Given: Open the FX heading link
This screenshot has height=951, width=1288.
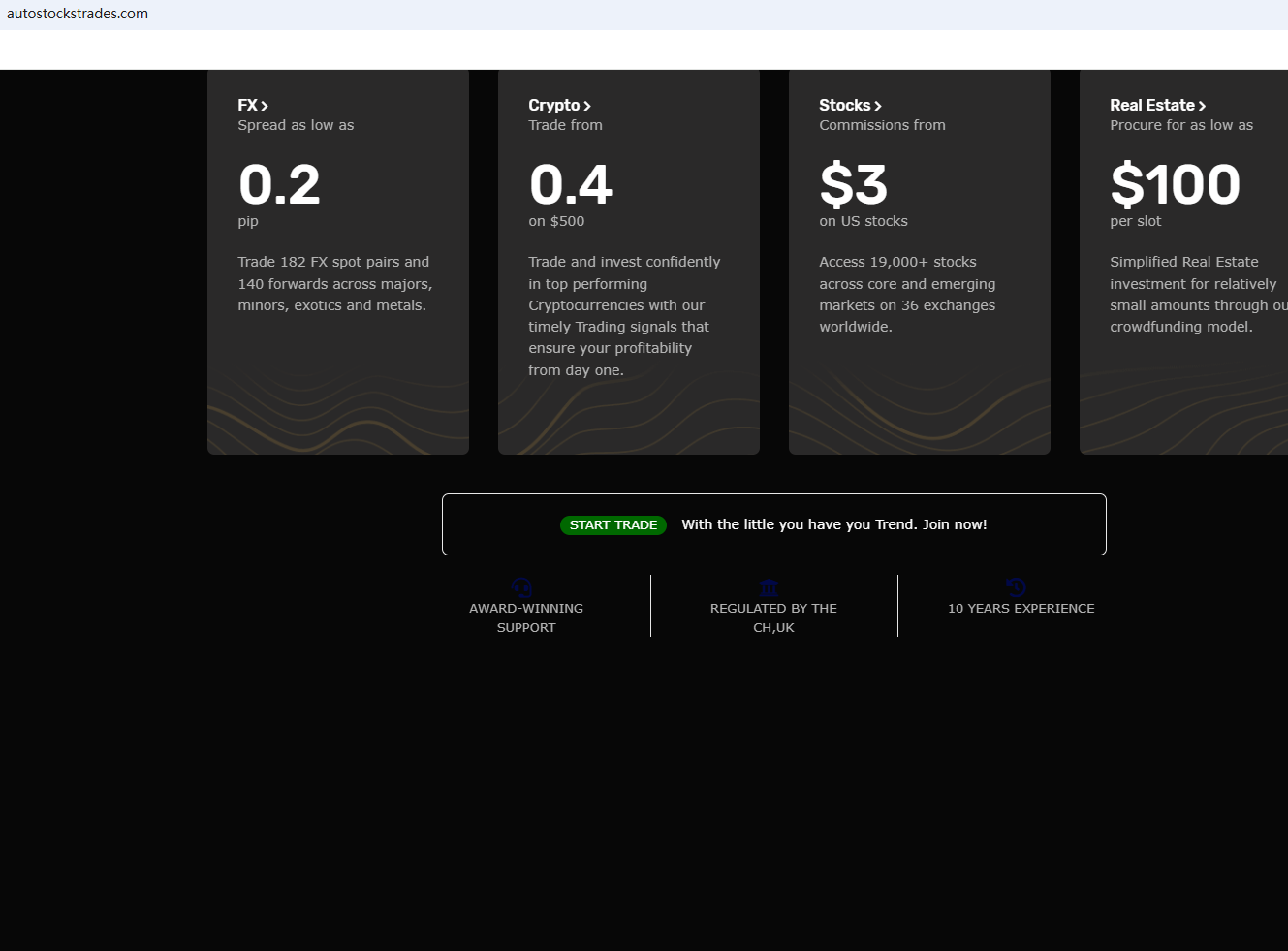Looking at the screenshot, I should pyautogui.click(x=248, y=105).
